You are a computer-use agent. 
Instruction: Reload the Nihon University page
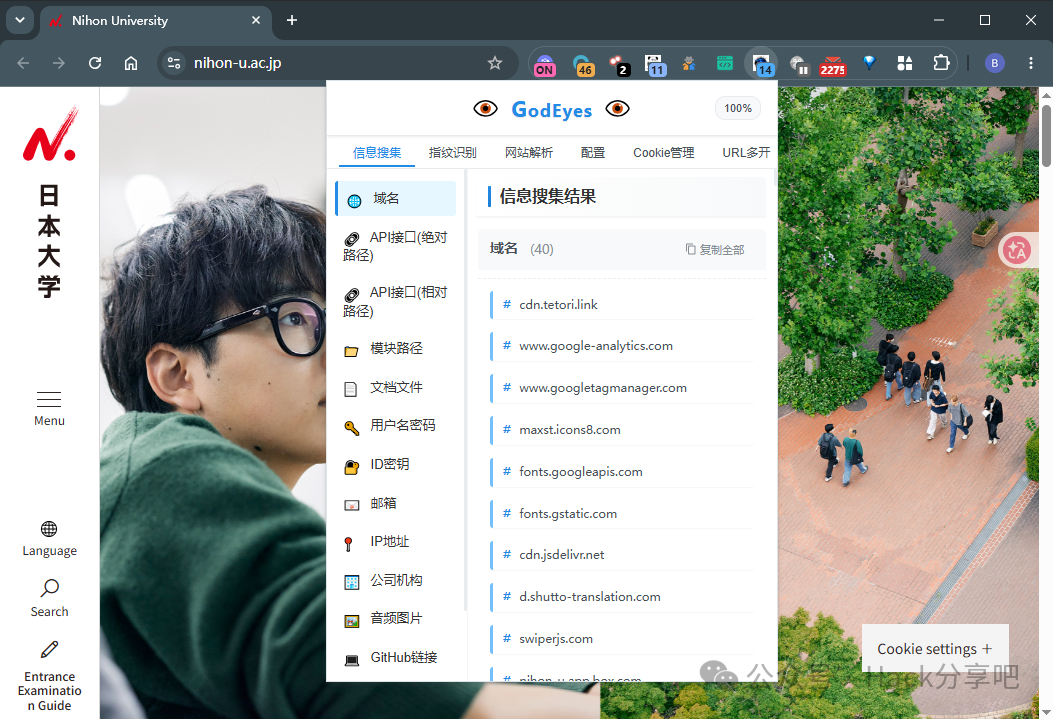tap(95, 63)
